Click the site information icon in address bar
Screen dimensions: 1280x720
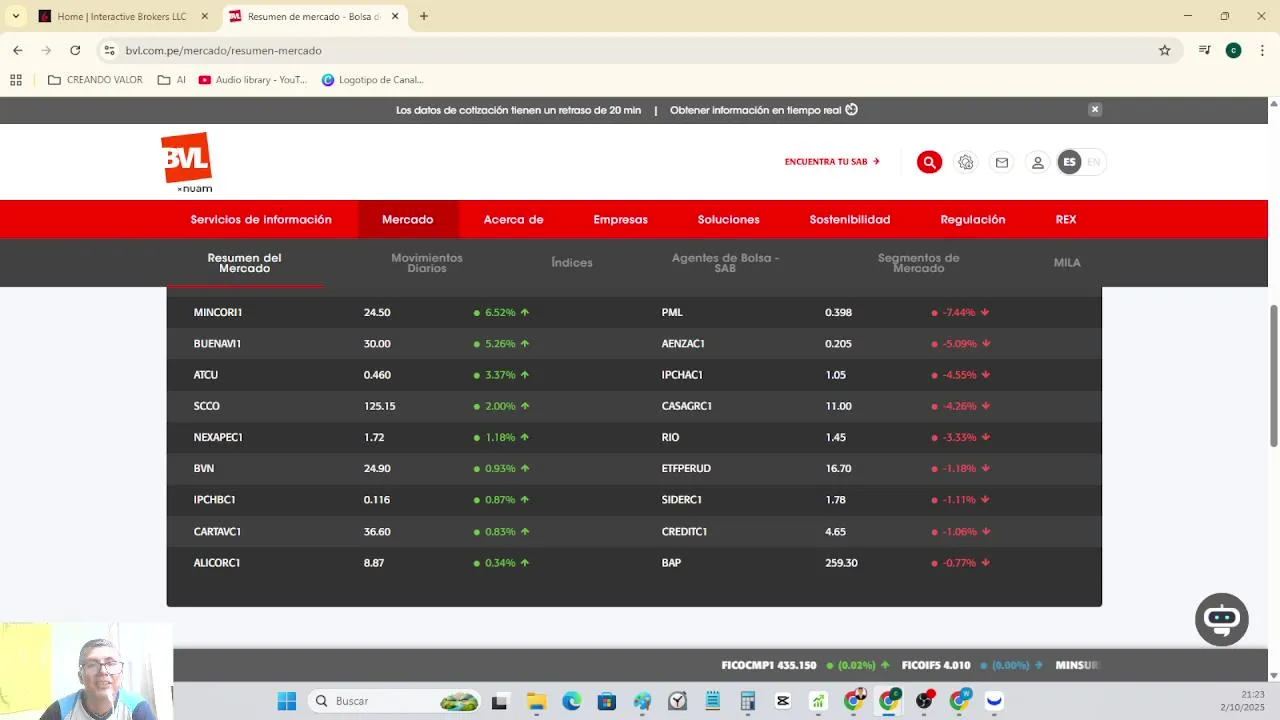click(110, 50)
